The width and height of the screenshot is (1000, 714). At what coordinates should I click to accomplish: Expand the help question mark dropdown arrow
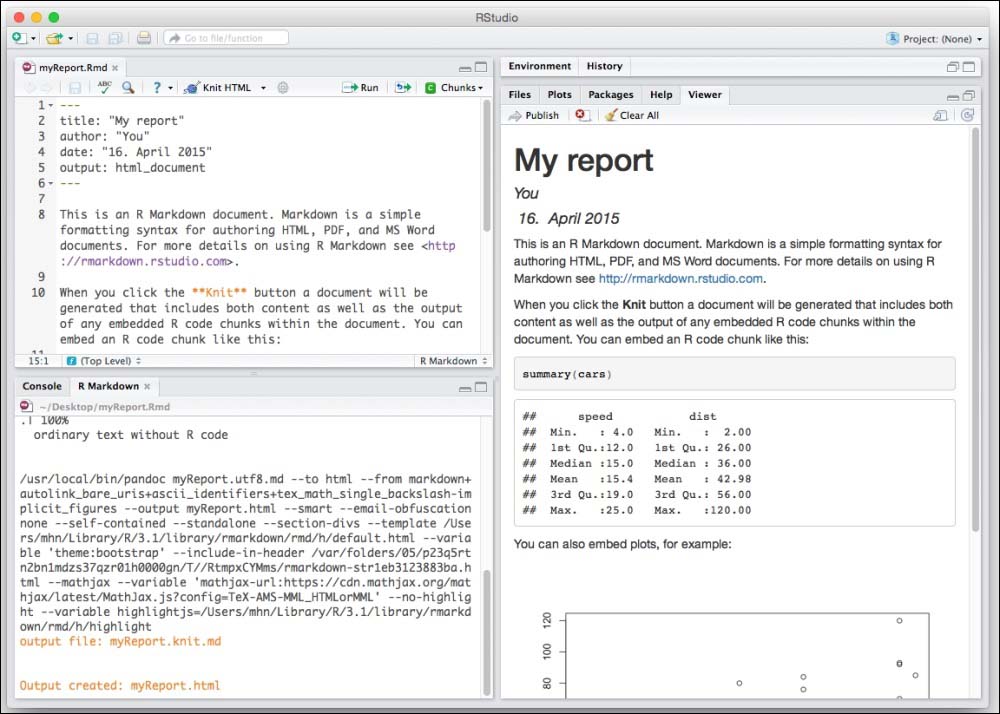pyautogui.click(x=170, y=88)
